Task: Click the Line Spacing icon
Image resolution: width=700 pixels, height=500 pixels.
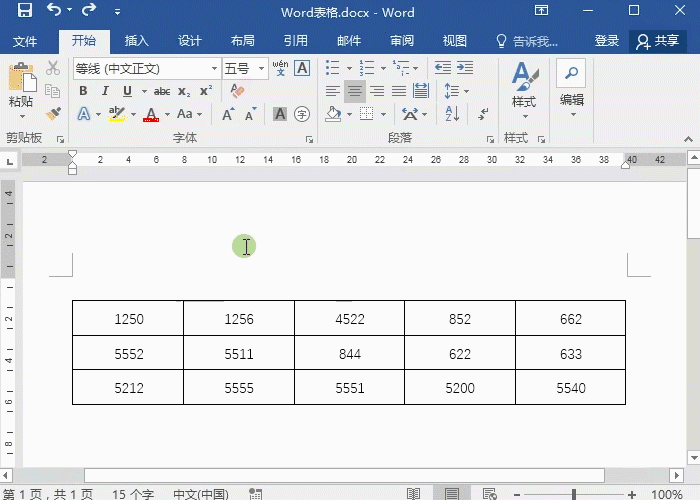Action: (x=451, y=91)
